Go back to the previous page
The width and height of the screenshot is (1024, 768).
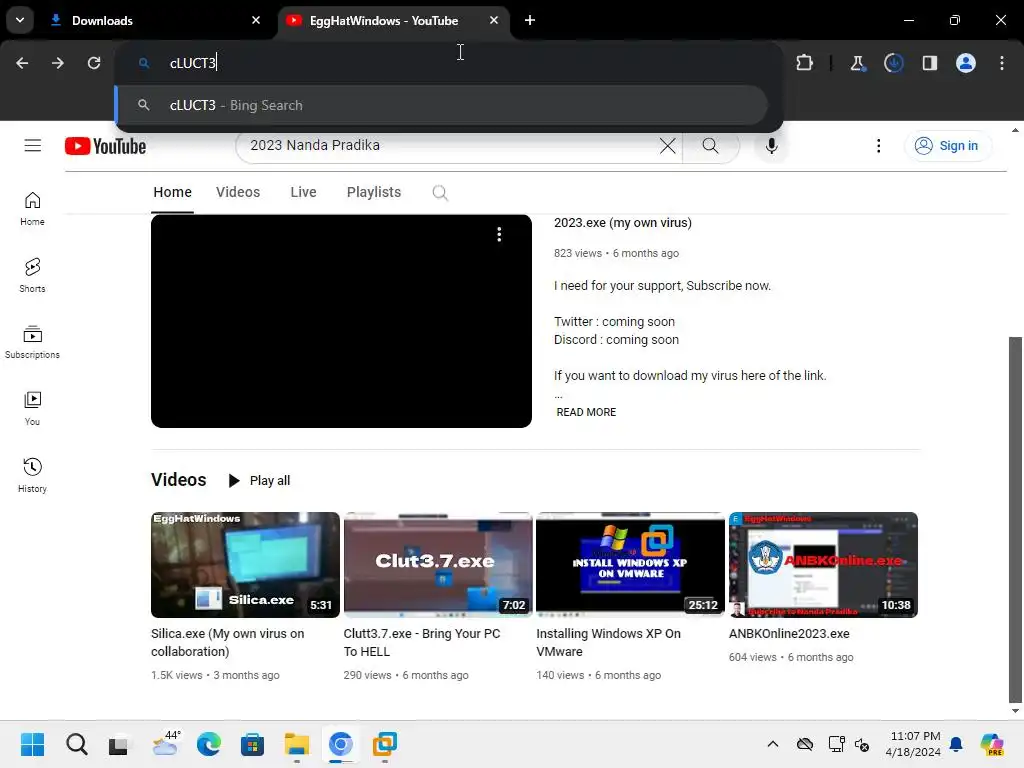22,63
